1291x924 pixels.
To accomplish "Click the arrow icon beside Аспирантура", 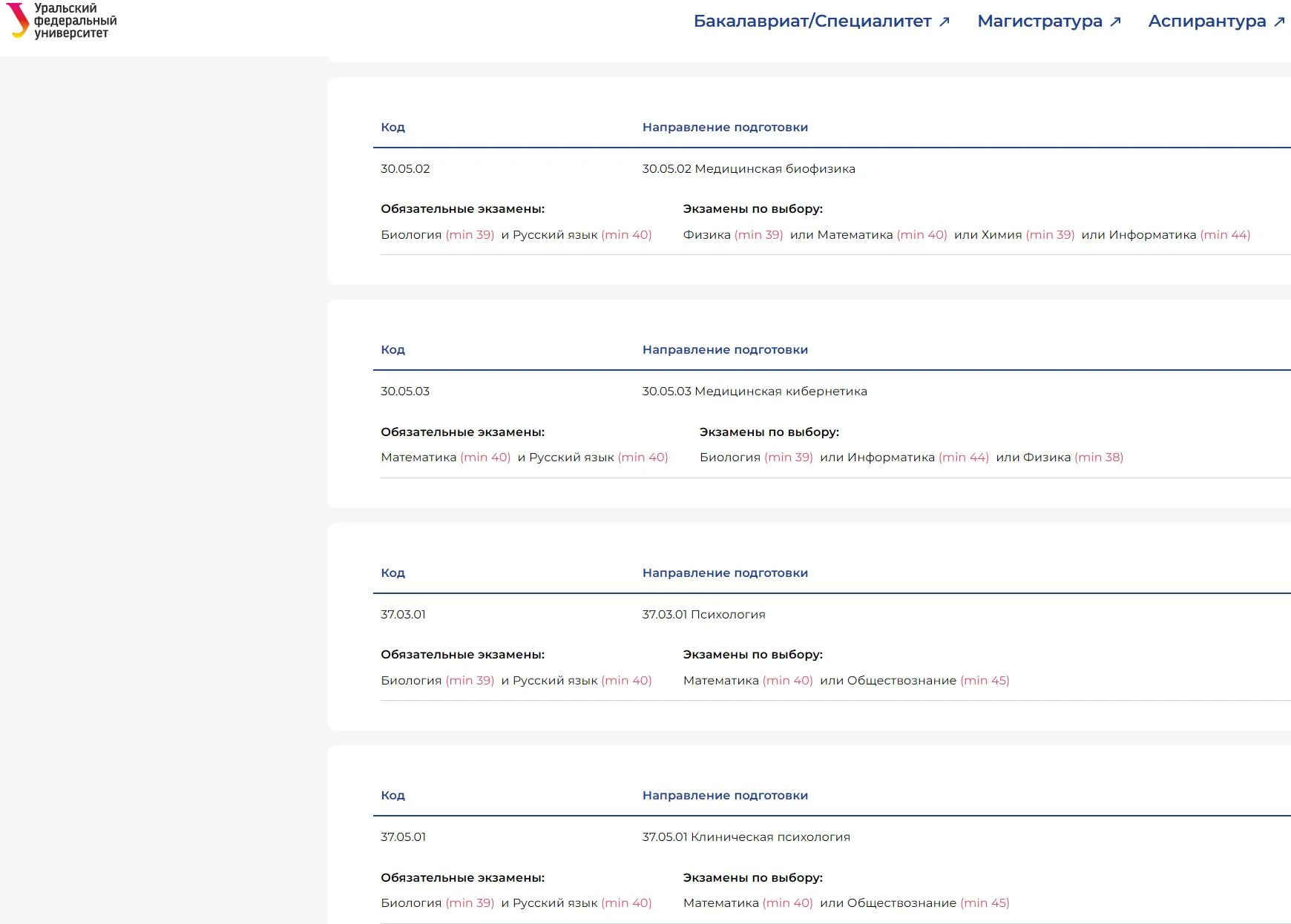I will click(x=1279, y=22).
